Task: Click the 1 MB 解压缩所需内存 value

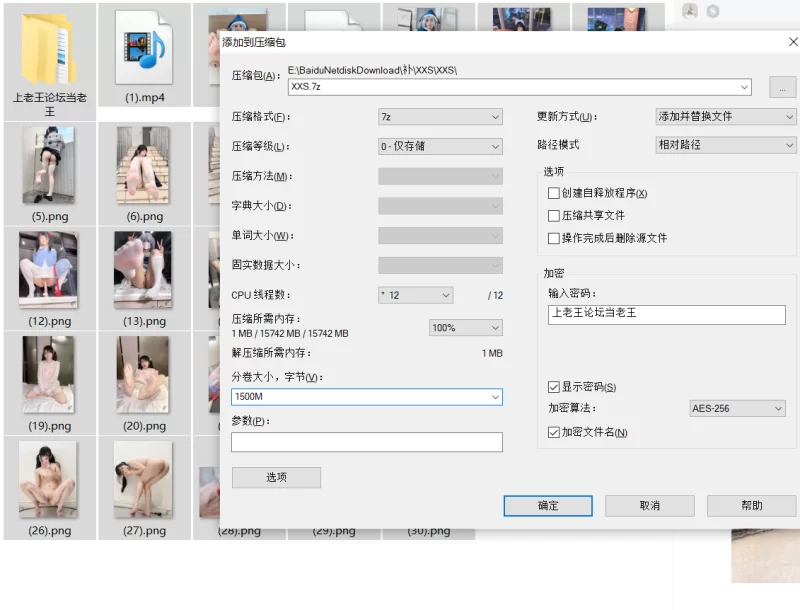Action: click(x=492, y=353)
